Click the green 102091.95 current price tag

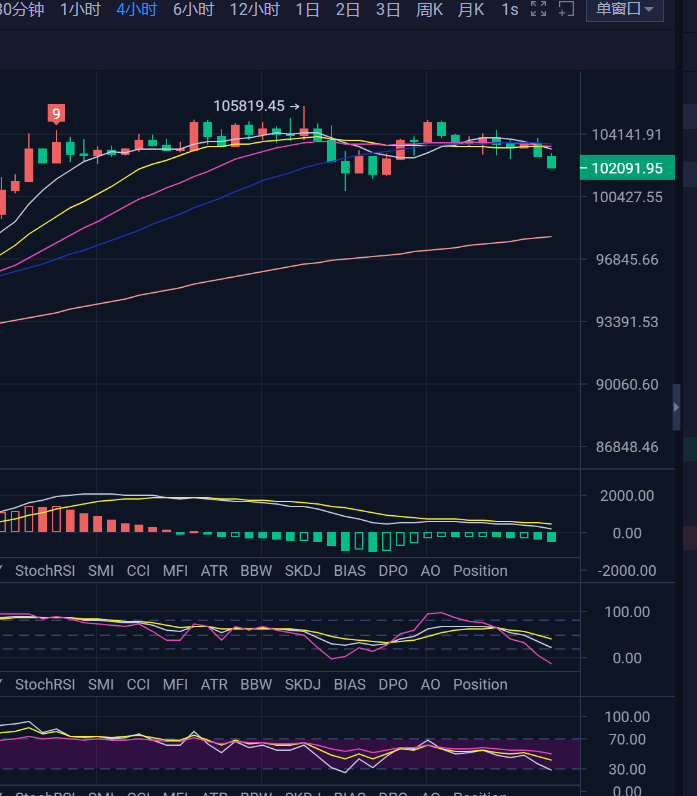pyautogui.click(x=627, y=168)
